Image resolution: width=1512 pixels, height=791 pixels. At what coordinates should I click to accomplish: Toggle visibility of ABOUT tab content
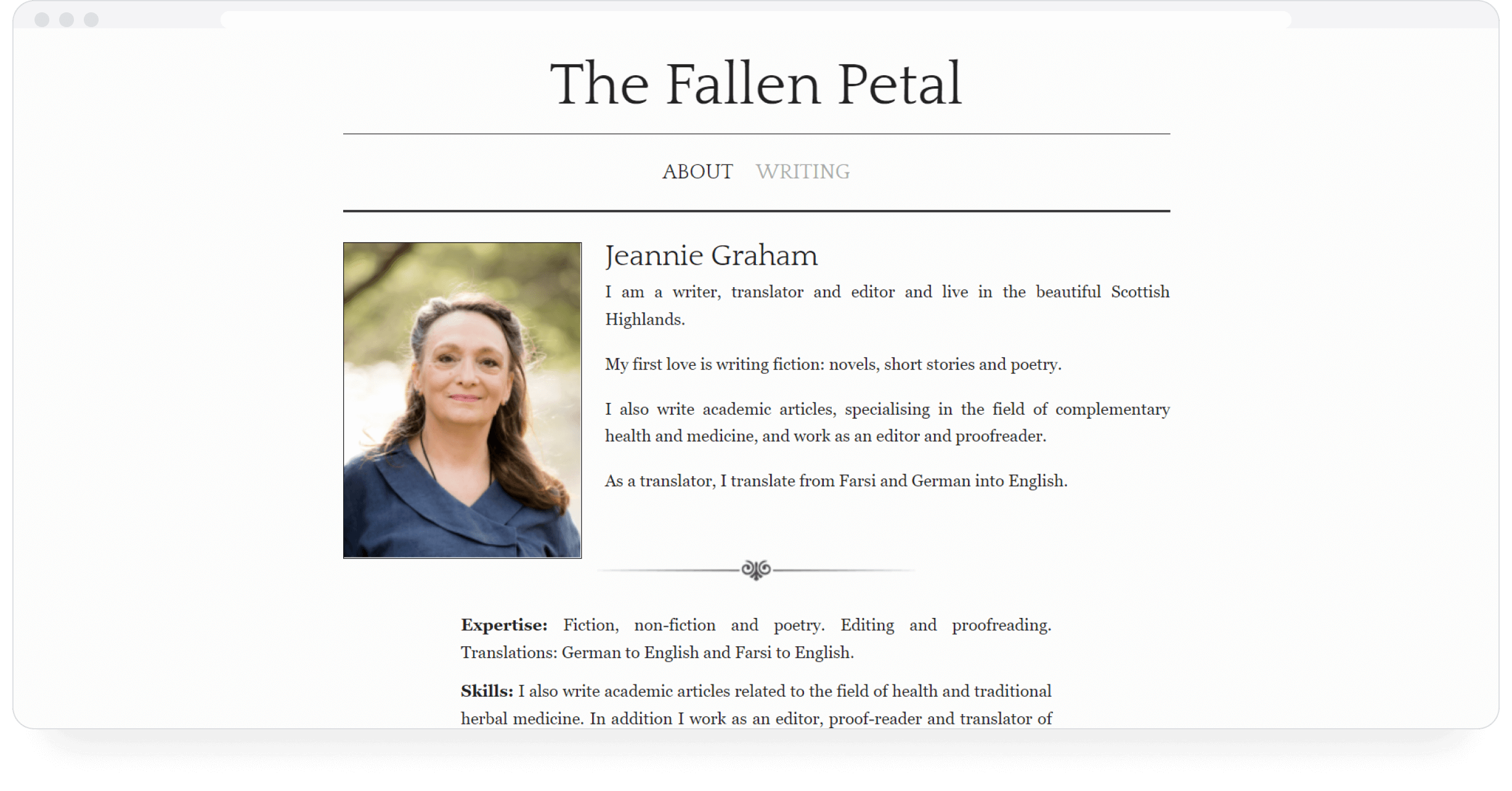coord(697,172)
